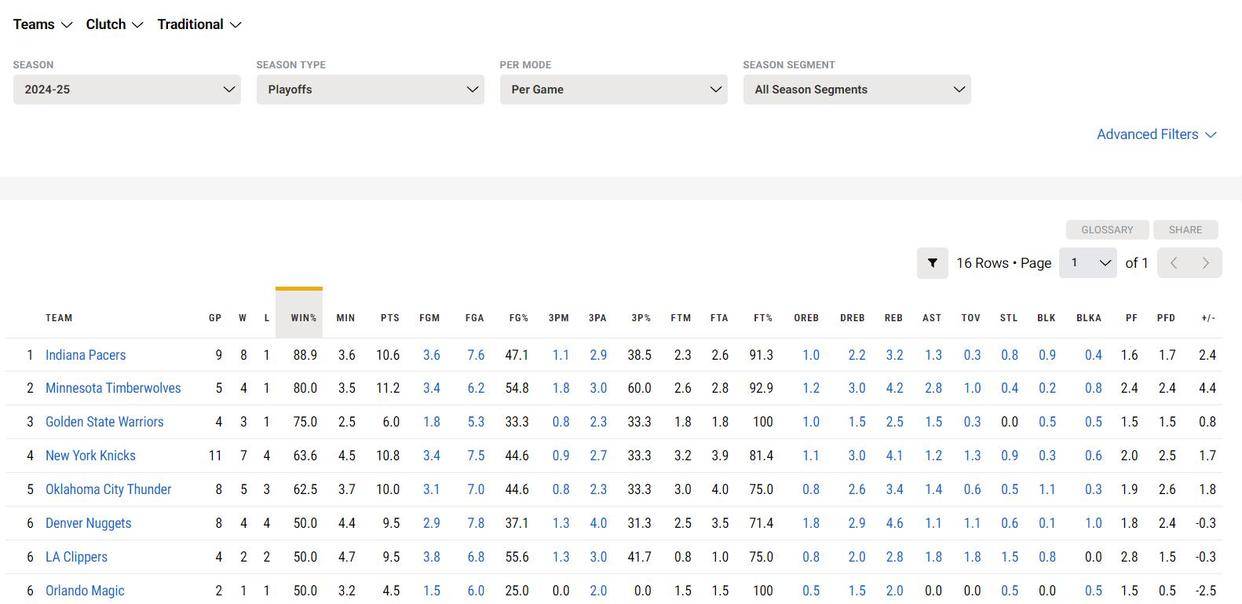Sort table by PFD column header
The height and width of the screenshot is (604, 1242).
coord(1167,318)
